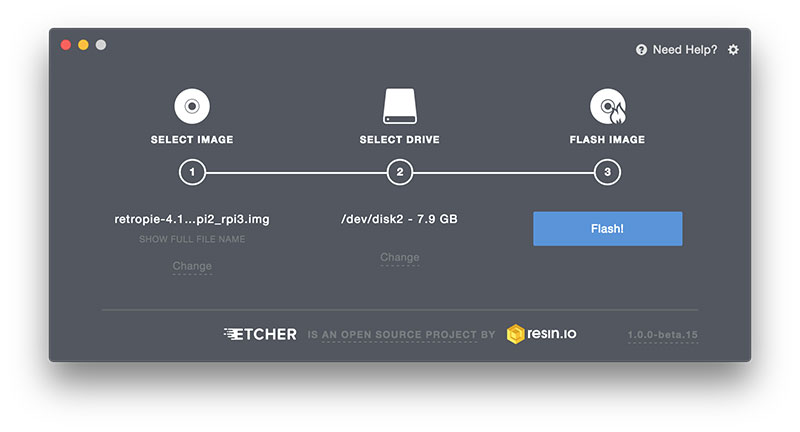
Task: Click the Select Image disc icon
Action: [192, 104]
